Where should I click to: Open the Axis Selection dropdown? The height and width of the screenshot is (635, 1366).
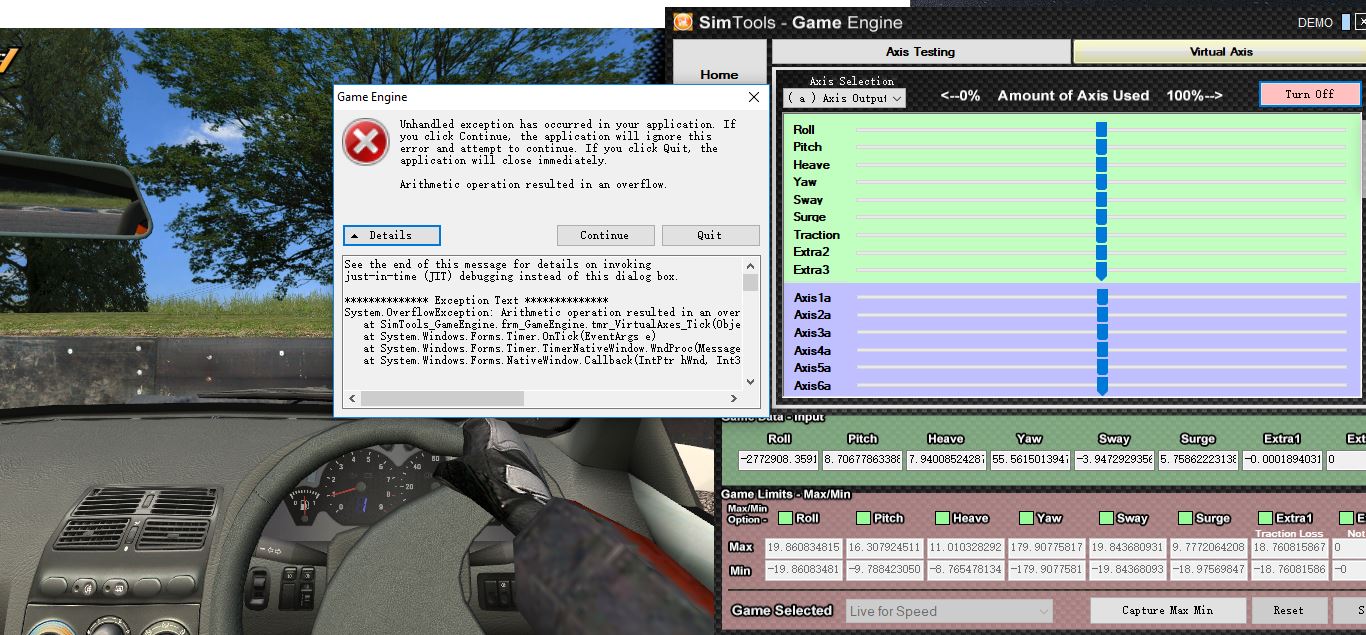pyautogui.click(x=844, y=98)
